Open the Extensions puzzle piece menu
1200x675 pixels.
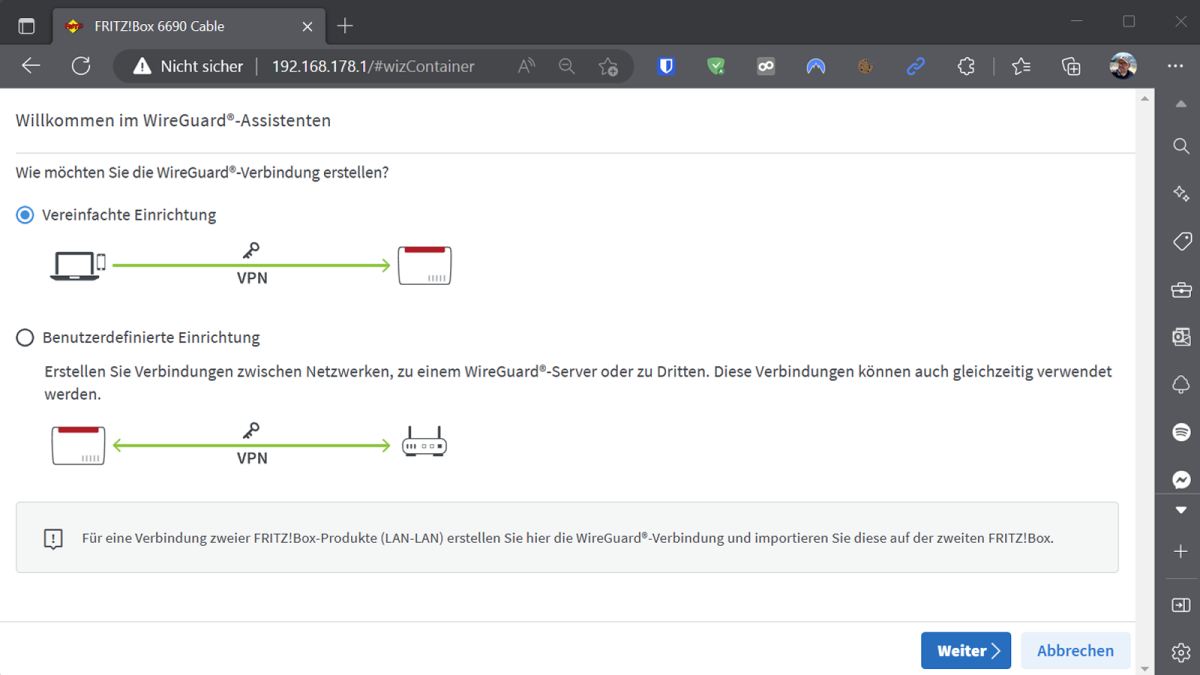click(x=966, y=66)
